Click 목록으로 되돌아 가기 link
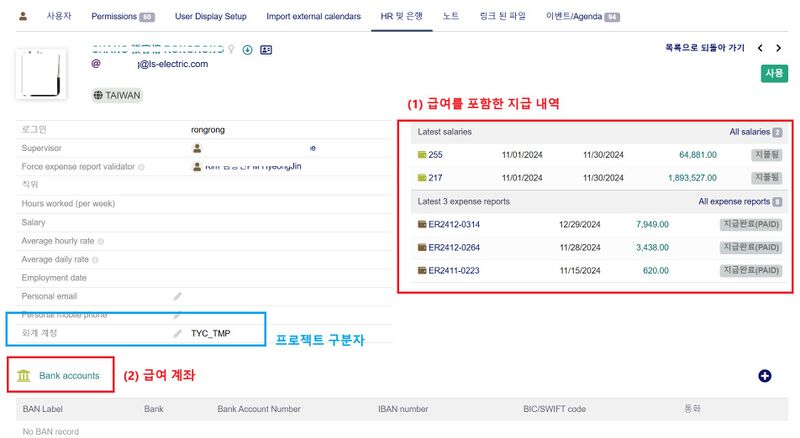Screen dimensions: 800x438 pyautogui.click(x=705, y=48)
